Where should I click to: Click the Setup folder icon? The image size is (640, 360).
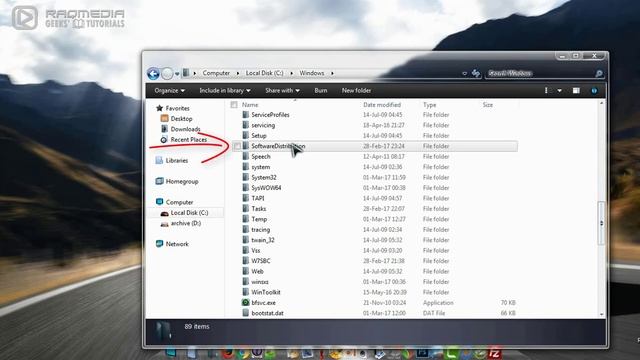click(x=245, y=136)
